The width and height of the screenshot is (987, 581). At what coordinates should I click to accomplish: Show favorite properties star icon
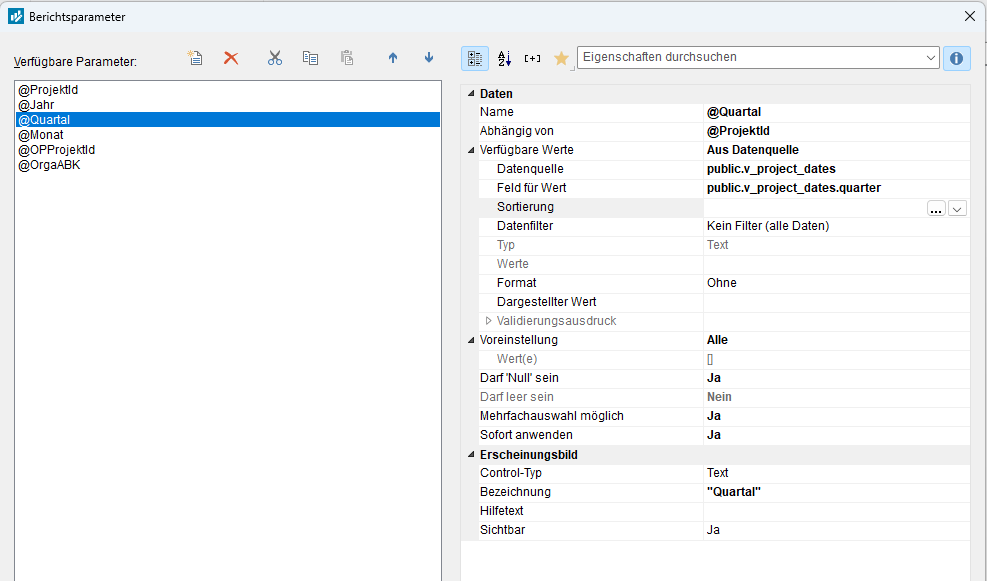[x=561, y=58]
